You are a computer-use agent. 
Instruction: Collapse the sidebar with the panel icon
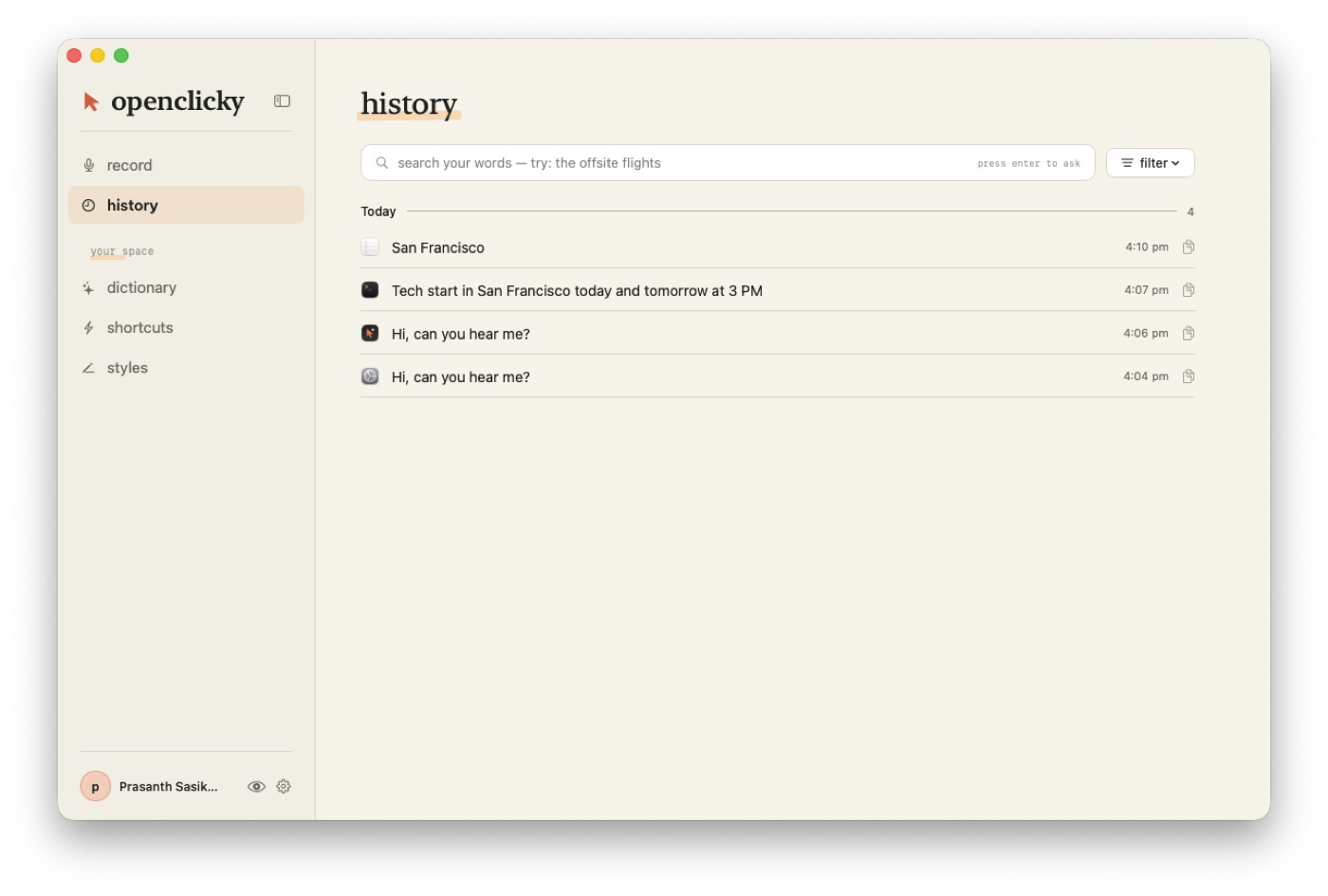click(x=282, y=101)
